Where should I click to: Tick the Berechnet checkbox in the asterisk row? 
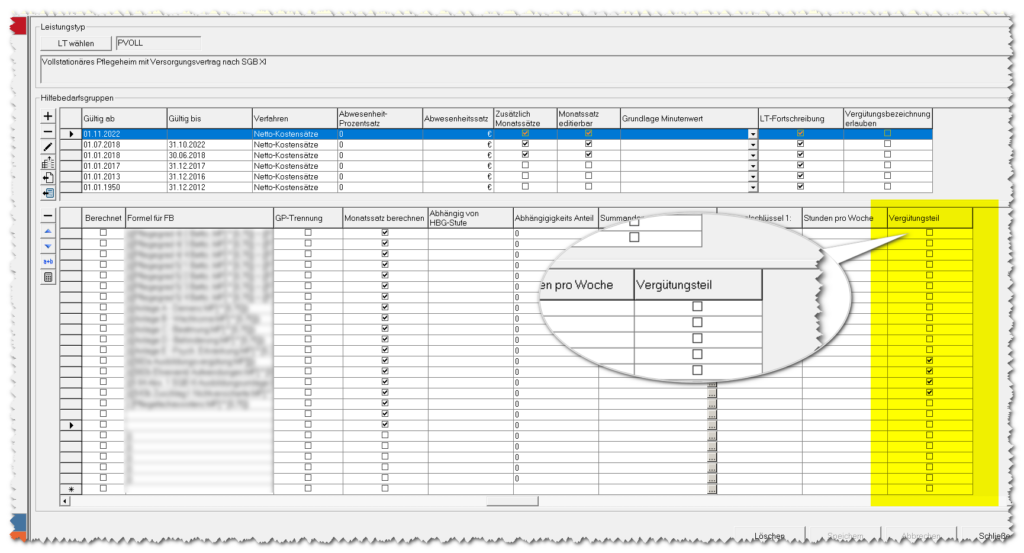click(103, 488)
